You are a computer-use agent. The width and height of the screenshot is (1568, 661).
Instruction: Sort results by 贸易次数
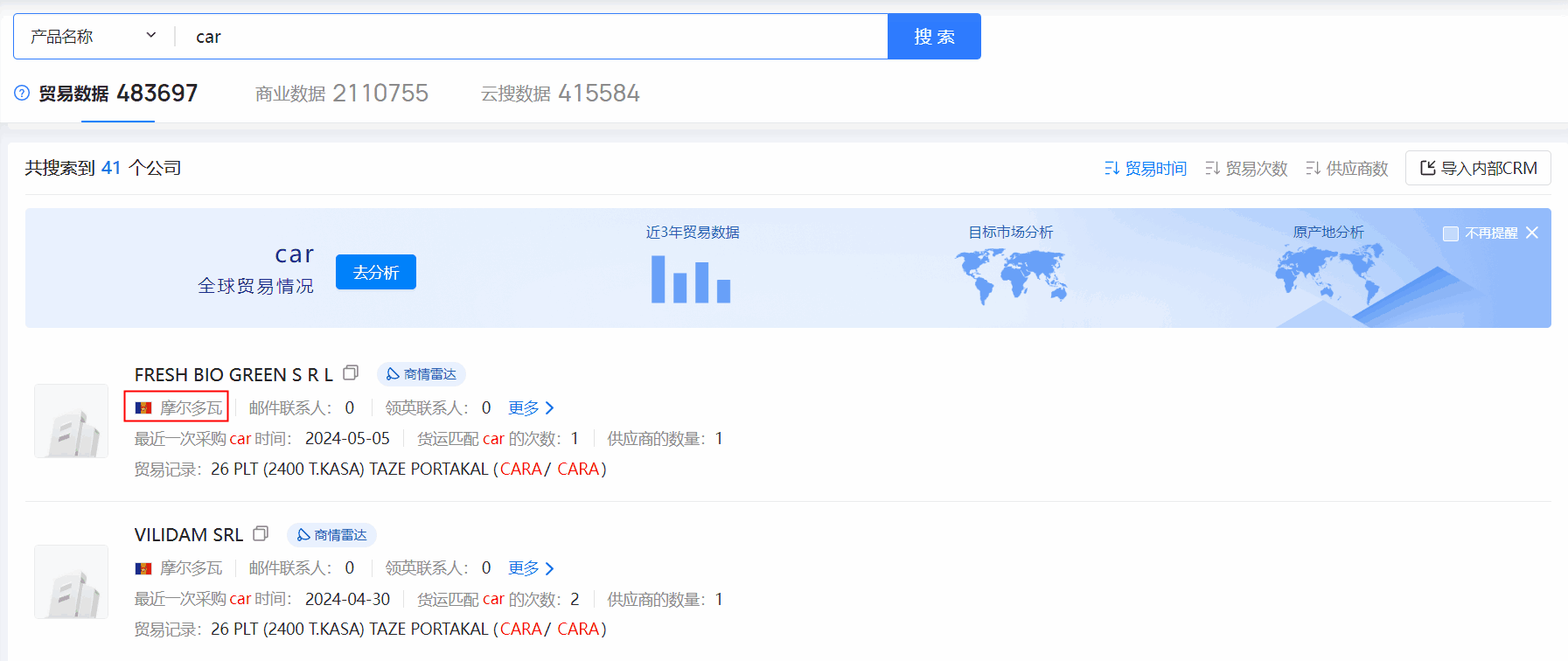pos(1246,168)
